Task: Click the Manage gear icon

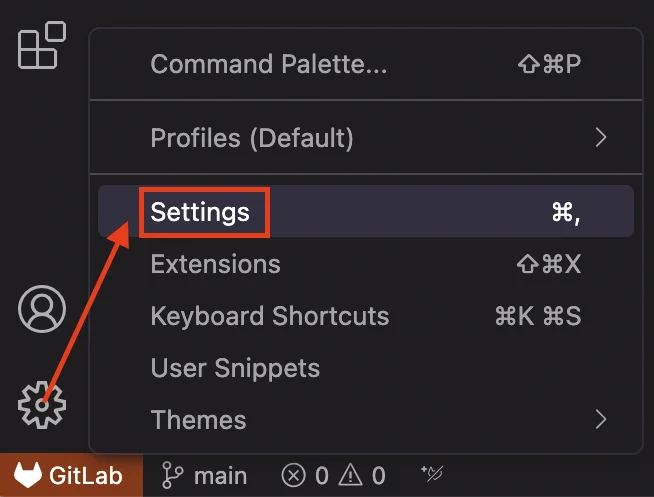Action: [42, 405]
